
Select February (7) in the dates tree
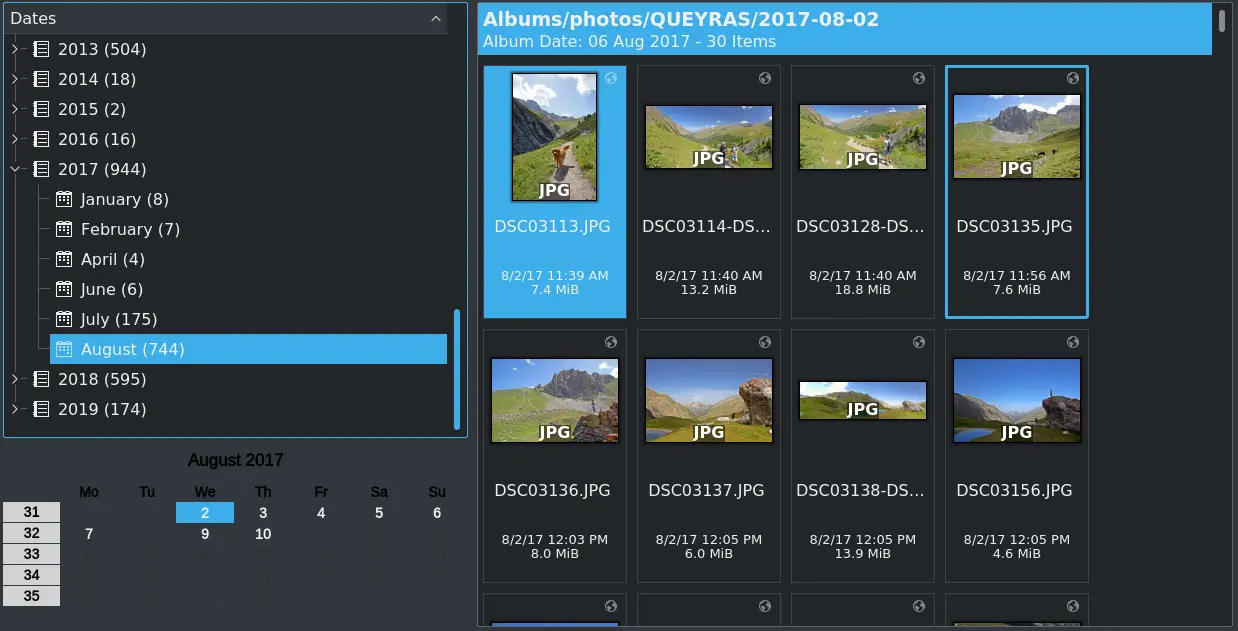130,229
